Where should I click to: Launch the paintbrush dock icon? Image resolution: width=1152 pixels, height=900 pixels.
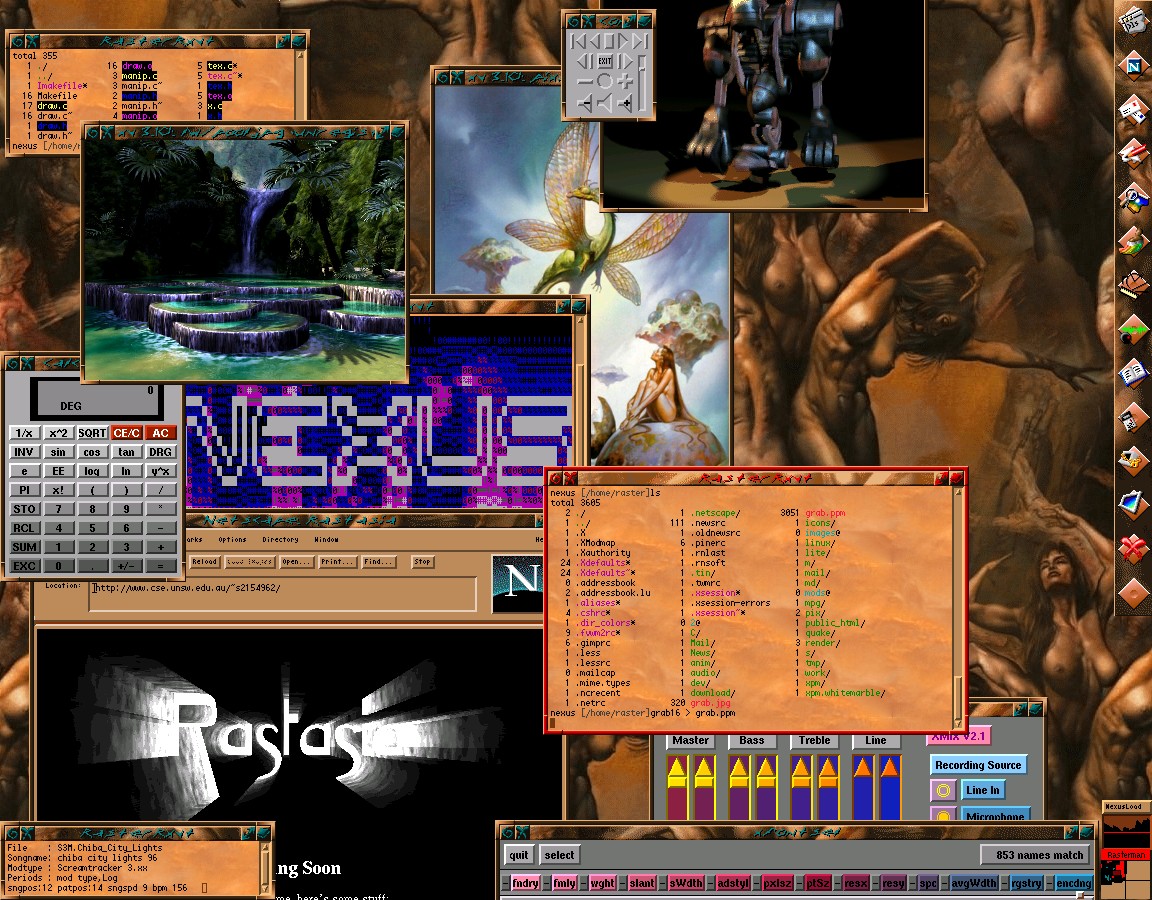pos(1133,241)
